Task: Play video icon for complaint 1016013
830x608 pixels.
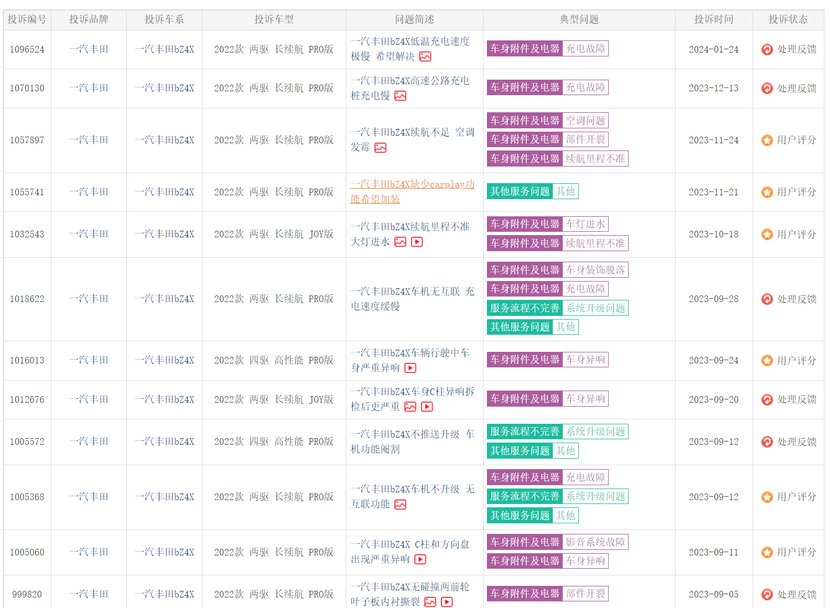Action: point(410,368)
